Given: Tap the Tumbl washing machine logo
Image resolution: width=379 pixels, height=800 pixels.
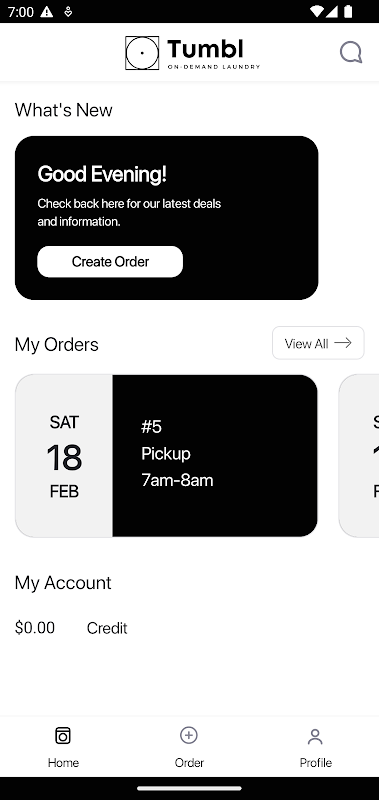Looking at the screenshot, I should pos(142,53).
